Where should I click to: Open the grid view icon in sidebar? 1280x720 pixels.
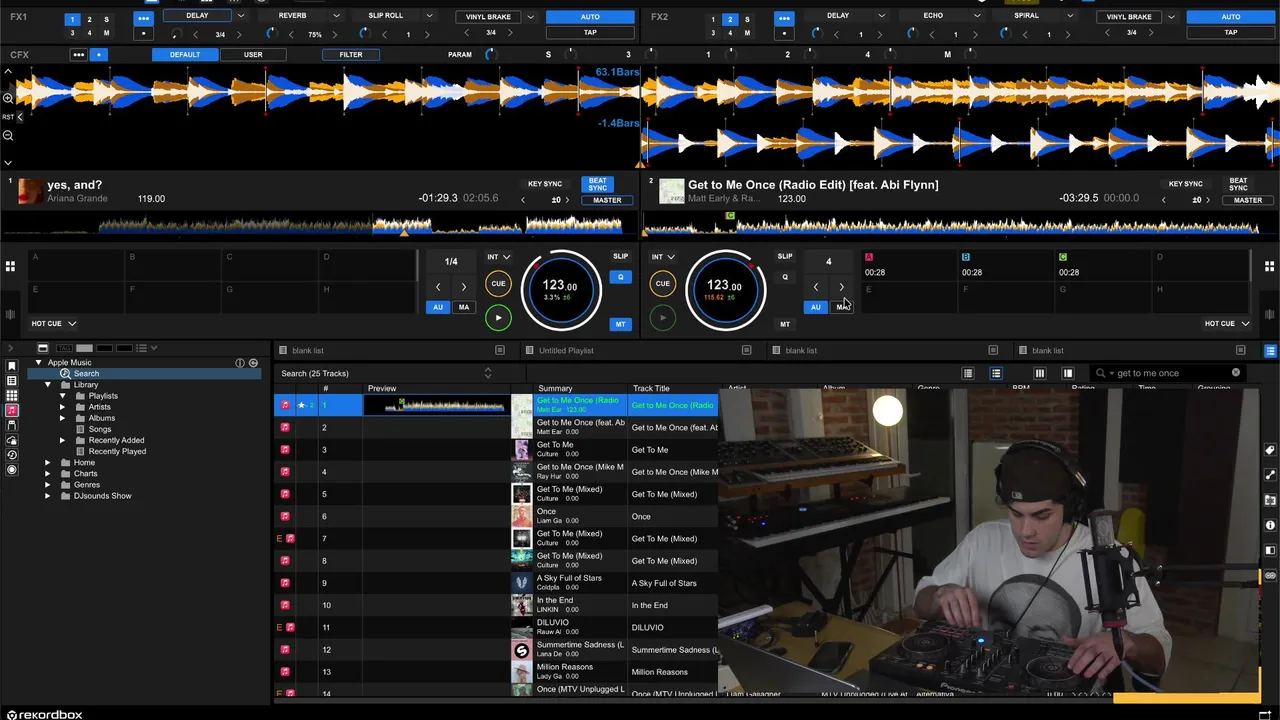click(12, 395)
